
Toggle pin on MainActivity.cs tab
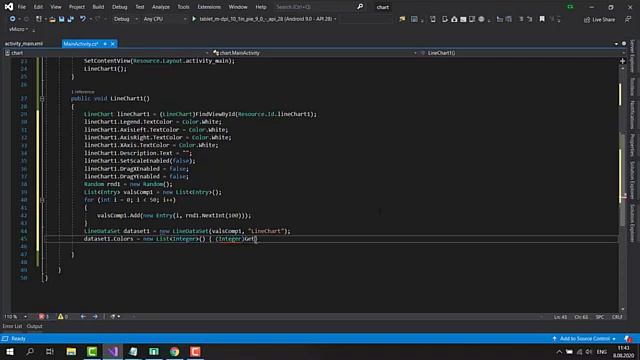pyautogui.click(x=105, y=44)
